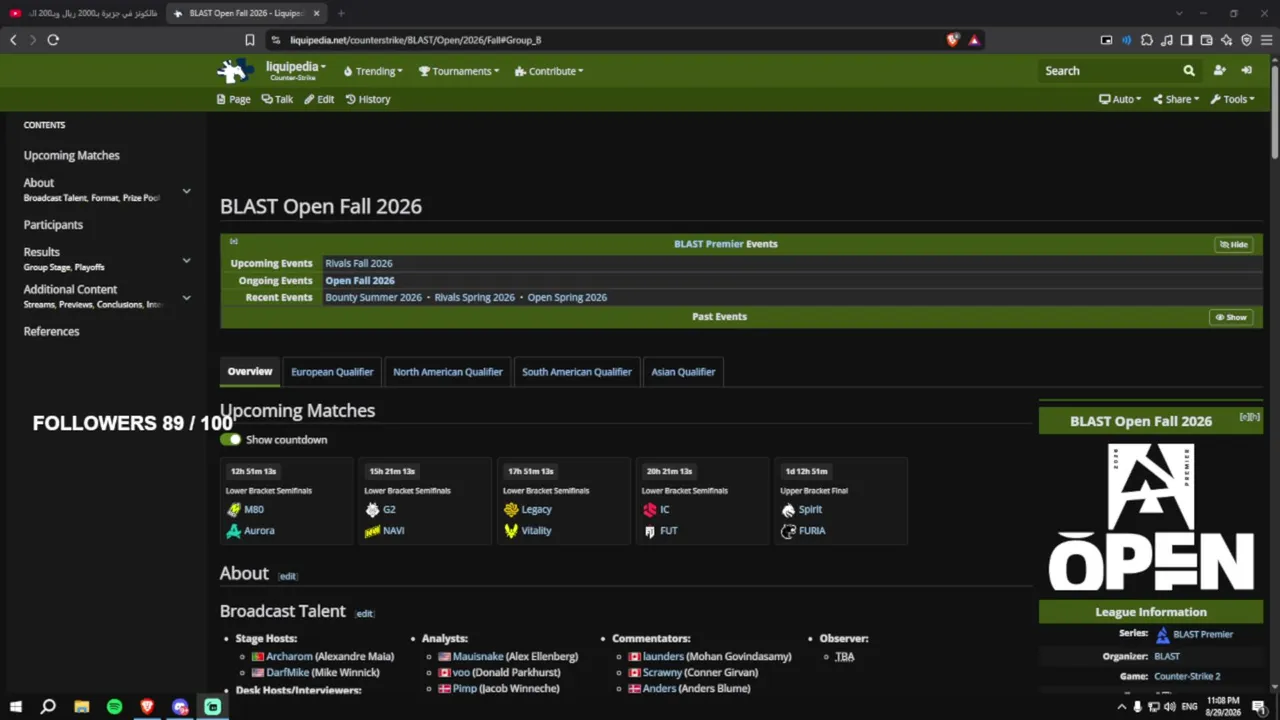1280x720 pixels.
Task: Switch to the European Qualifier tab
Action: coord(332,372)
